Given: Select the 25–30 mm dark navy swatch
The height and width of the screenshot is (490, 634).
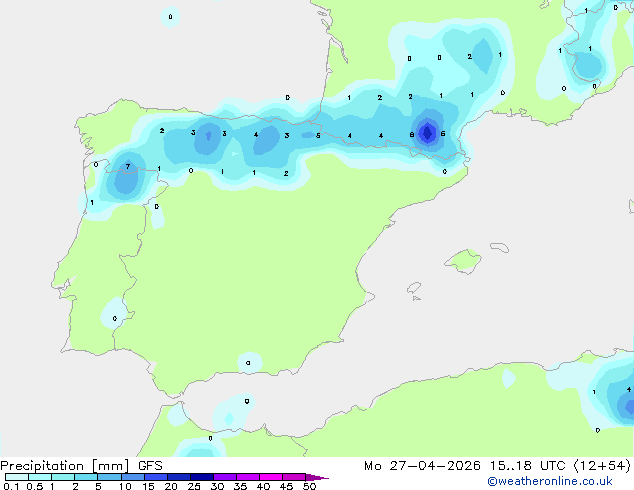Looking at the screenshot, I should tap(201, 477).
